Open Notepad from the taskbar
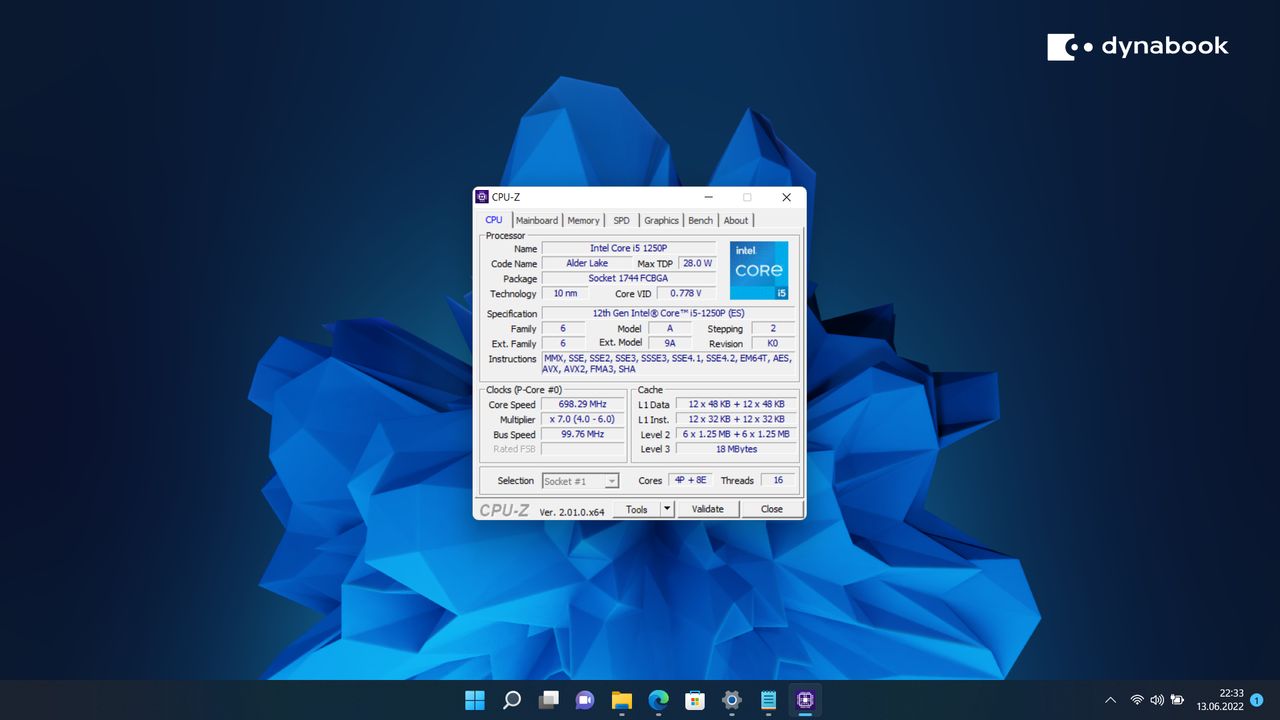This screenshot has height=720, width=1280. click(768, 701)
